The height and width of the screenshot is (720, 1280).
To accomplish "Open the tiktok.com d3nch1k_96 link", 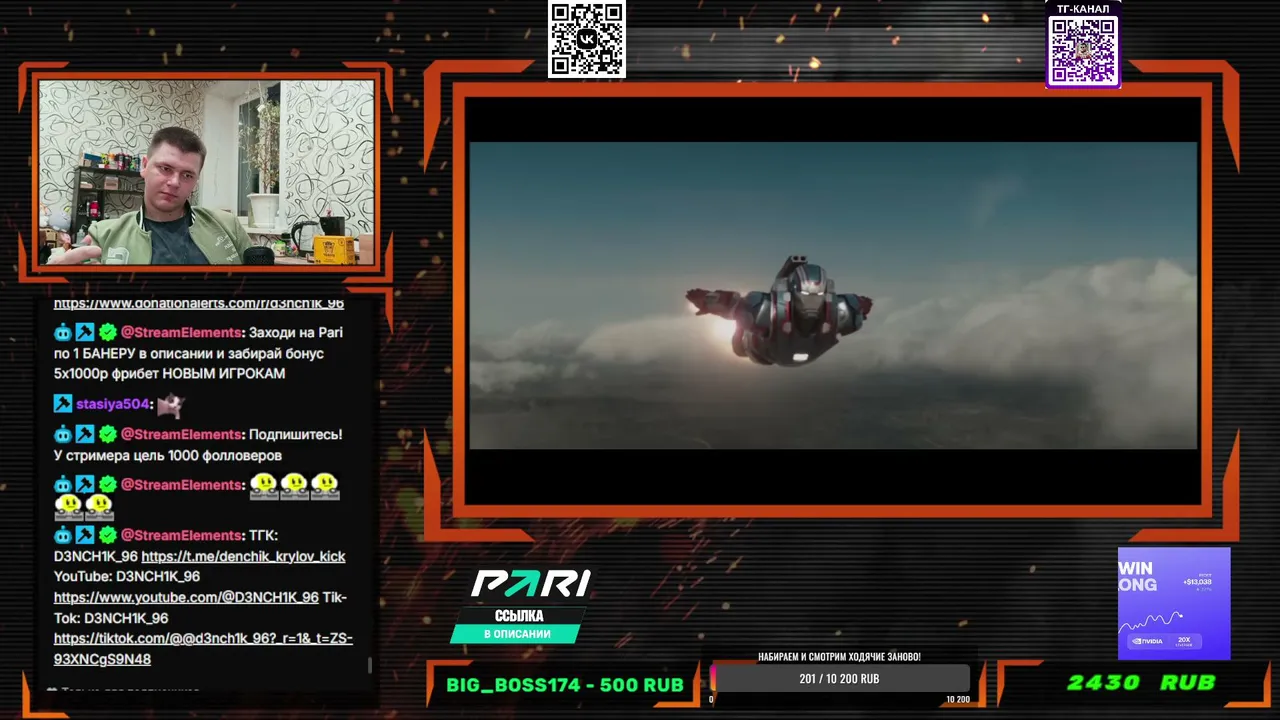I will (x=203, y=648).
